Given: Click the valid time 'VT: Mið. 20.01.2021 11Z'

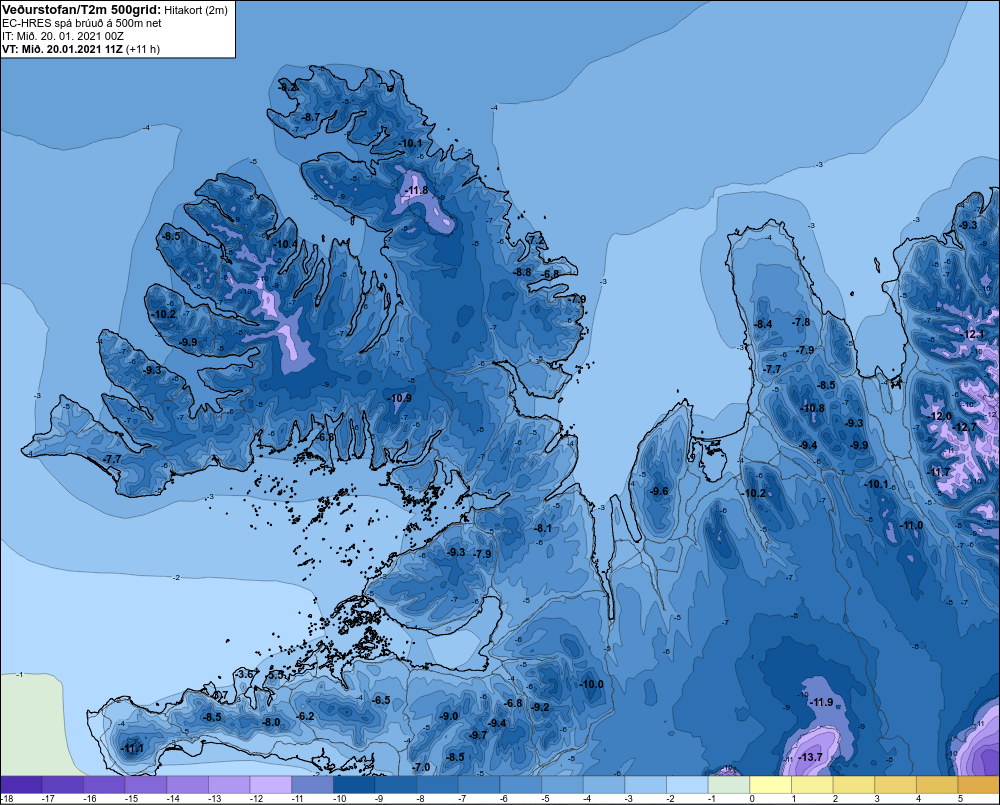Looking at the screenshot, I should 62,49.
